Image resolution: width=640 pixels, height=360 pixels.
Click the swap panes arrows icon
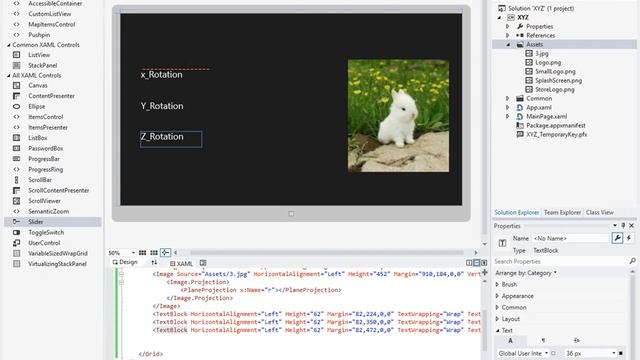(154, 263)
